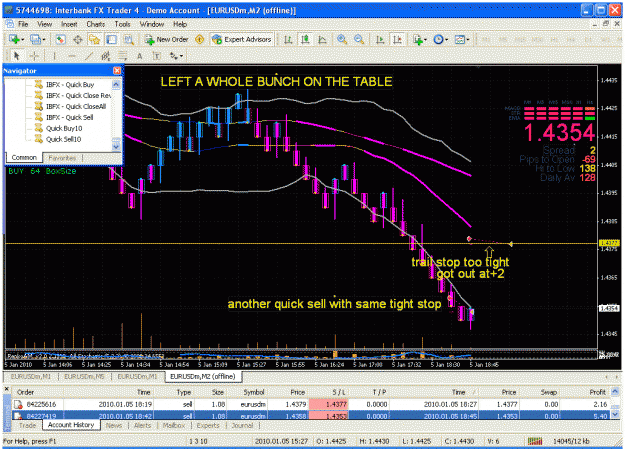Close the Navigator panel
Image resolution: width=625 pixels, height=449 pixels.
(x=117, y=71)
